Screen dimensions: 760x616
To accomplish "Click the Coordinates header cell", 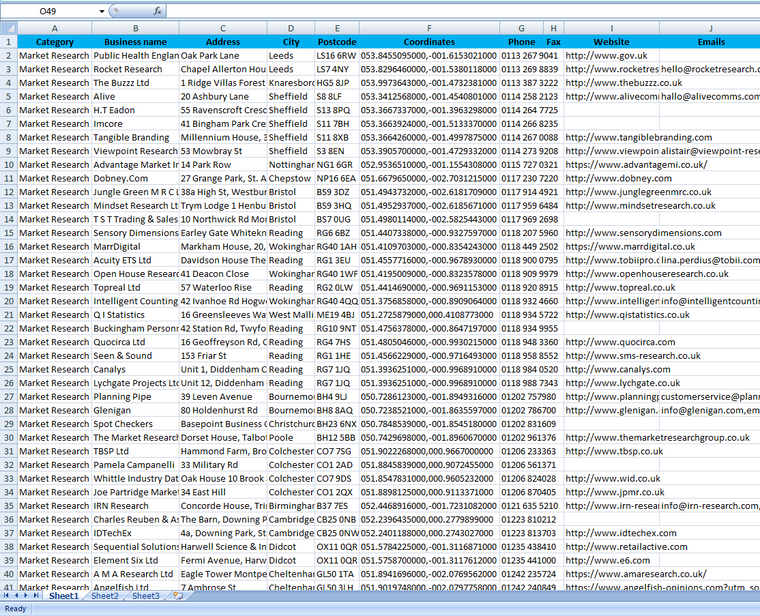I will [x=429, y=42].
